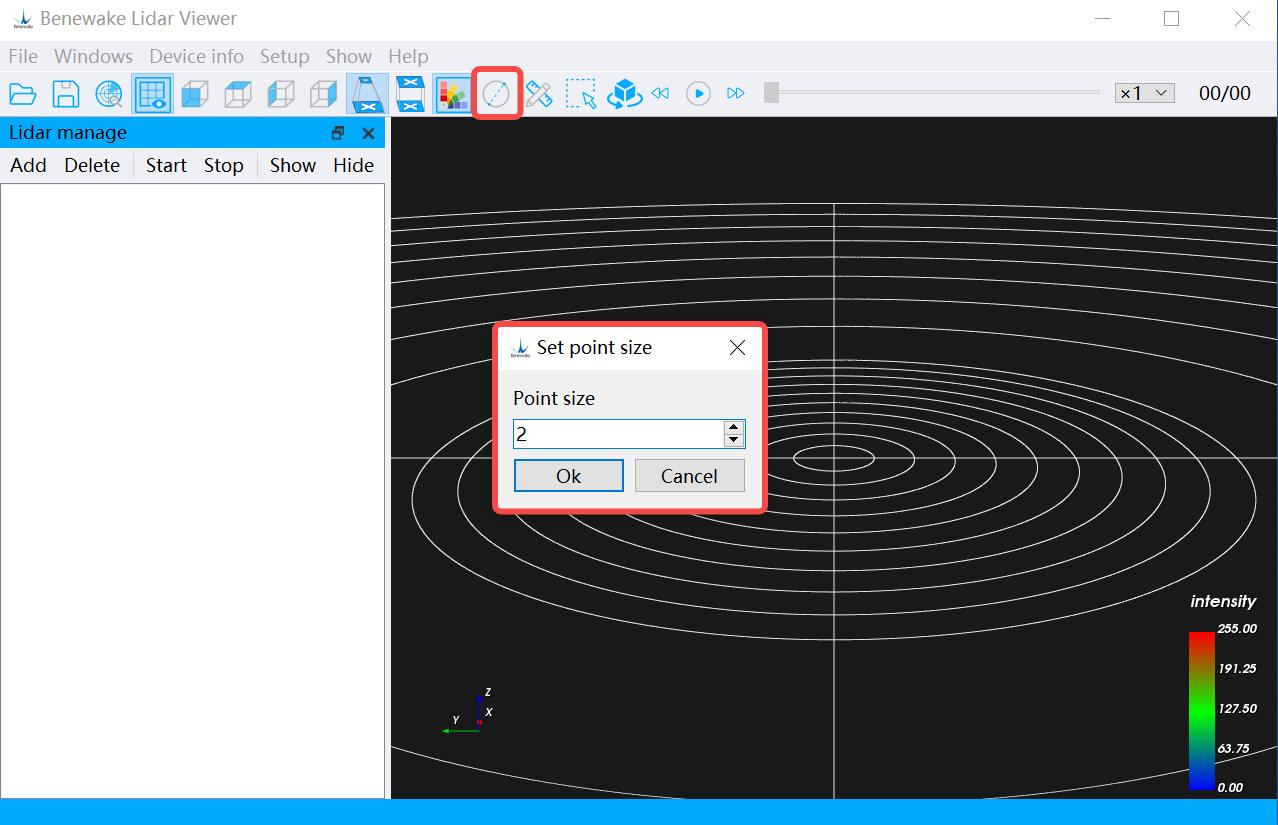This screenshot has height=825, width=1278.
Task: Click the rewind playback button
Action: coord(660,93)
